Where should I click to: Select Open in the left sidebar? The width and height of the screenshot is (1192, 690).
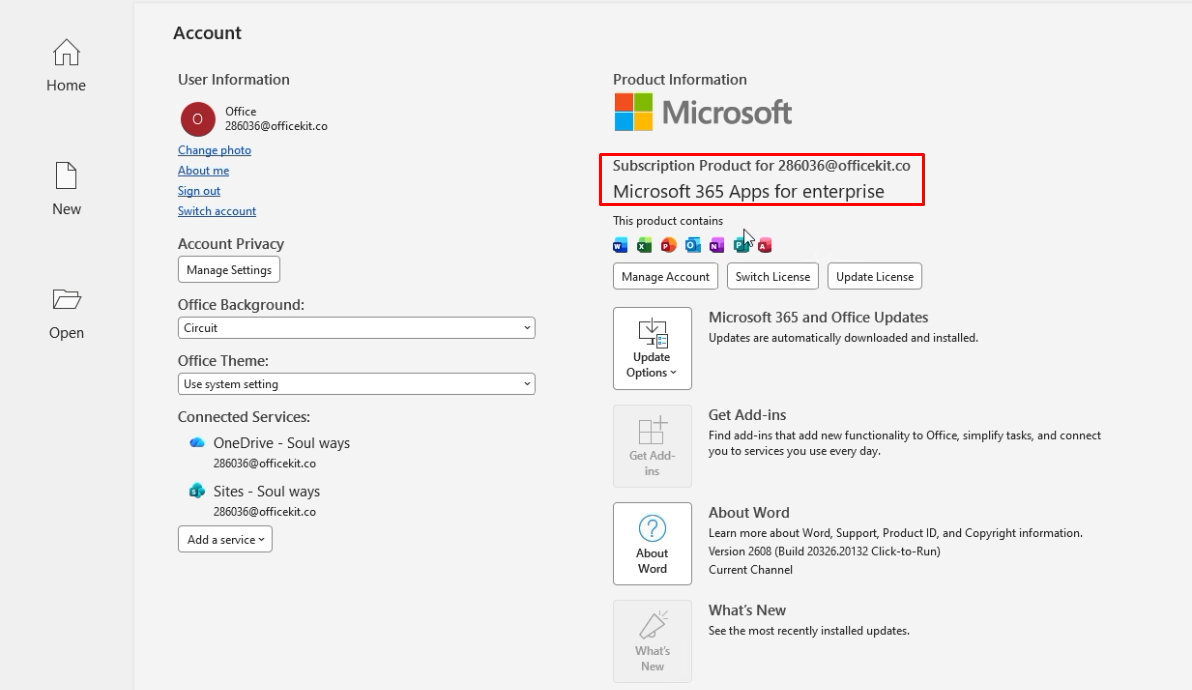pyautogui.click(x=66, y=314)
